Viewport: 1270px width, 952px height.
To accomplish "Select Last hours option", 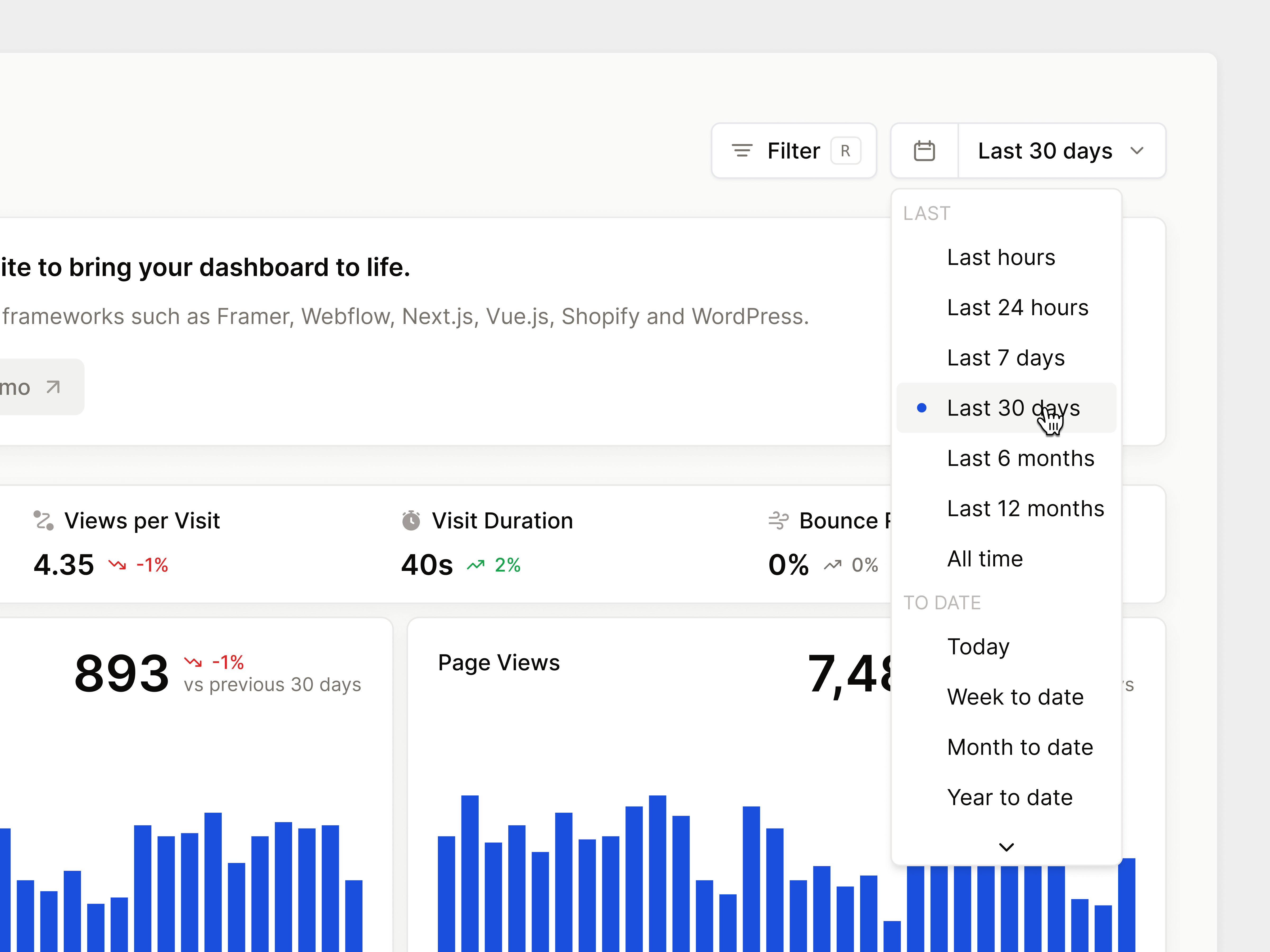I will (1006, 257).
